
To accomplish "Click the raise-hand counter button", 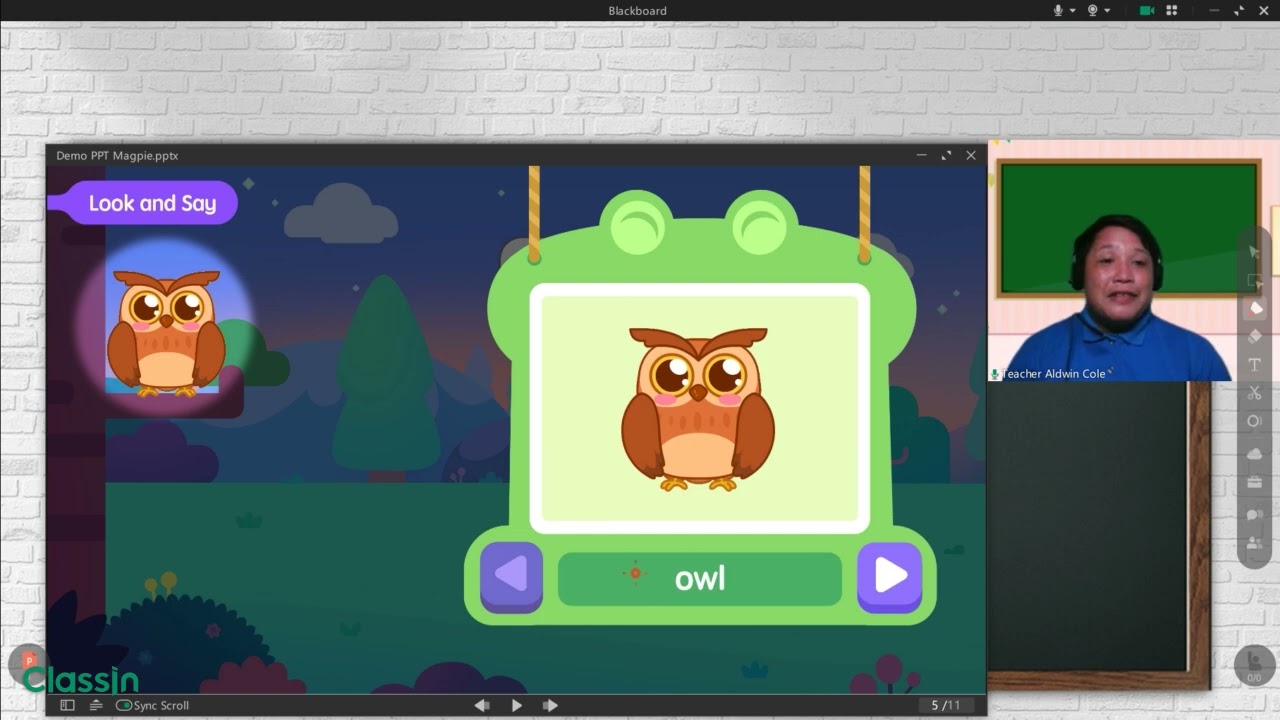I will coord(1254,665).
